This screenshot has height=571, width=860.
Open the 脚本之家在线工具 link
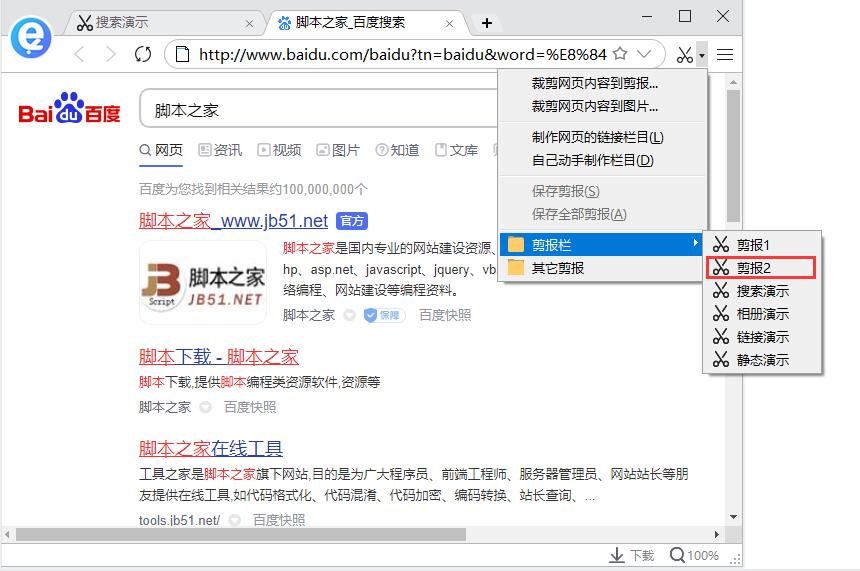click(211, 449)
